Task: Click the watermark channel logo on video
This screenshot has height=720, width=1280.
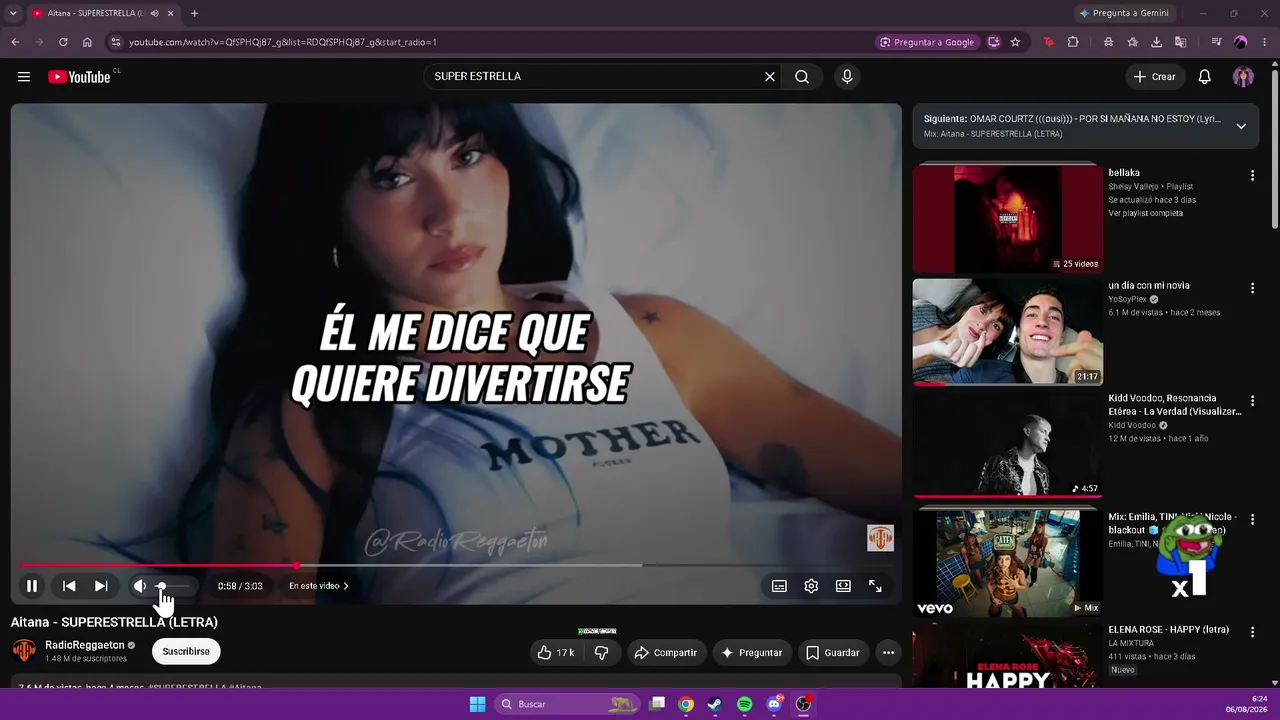Action: click(880, 538)
